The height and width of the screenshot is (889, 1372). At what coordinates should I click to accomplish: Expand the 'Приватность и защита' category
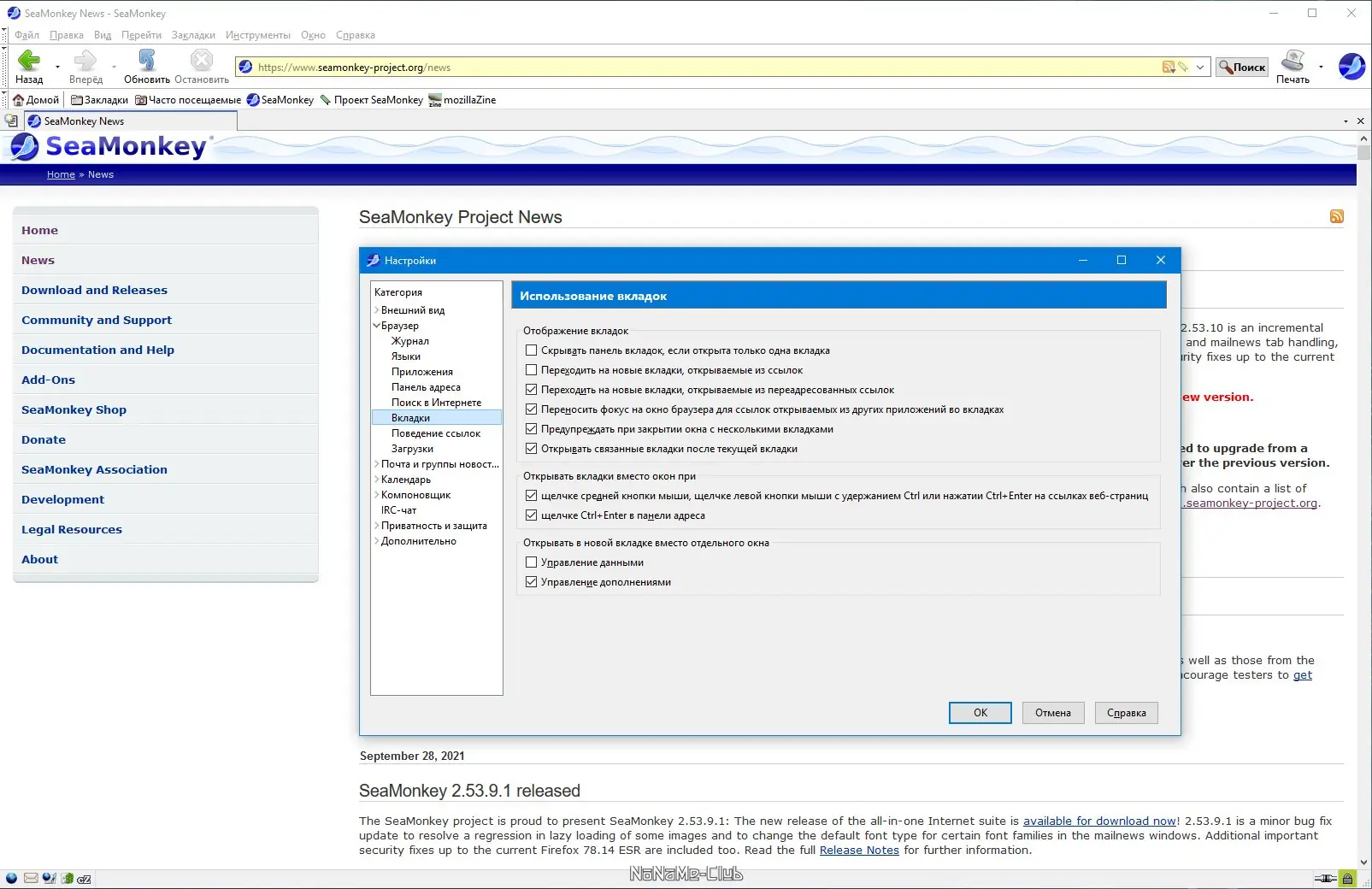[x=376, y=526]
